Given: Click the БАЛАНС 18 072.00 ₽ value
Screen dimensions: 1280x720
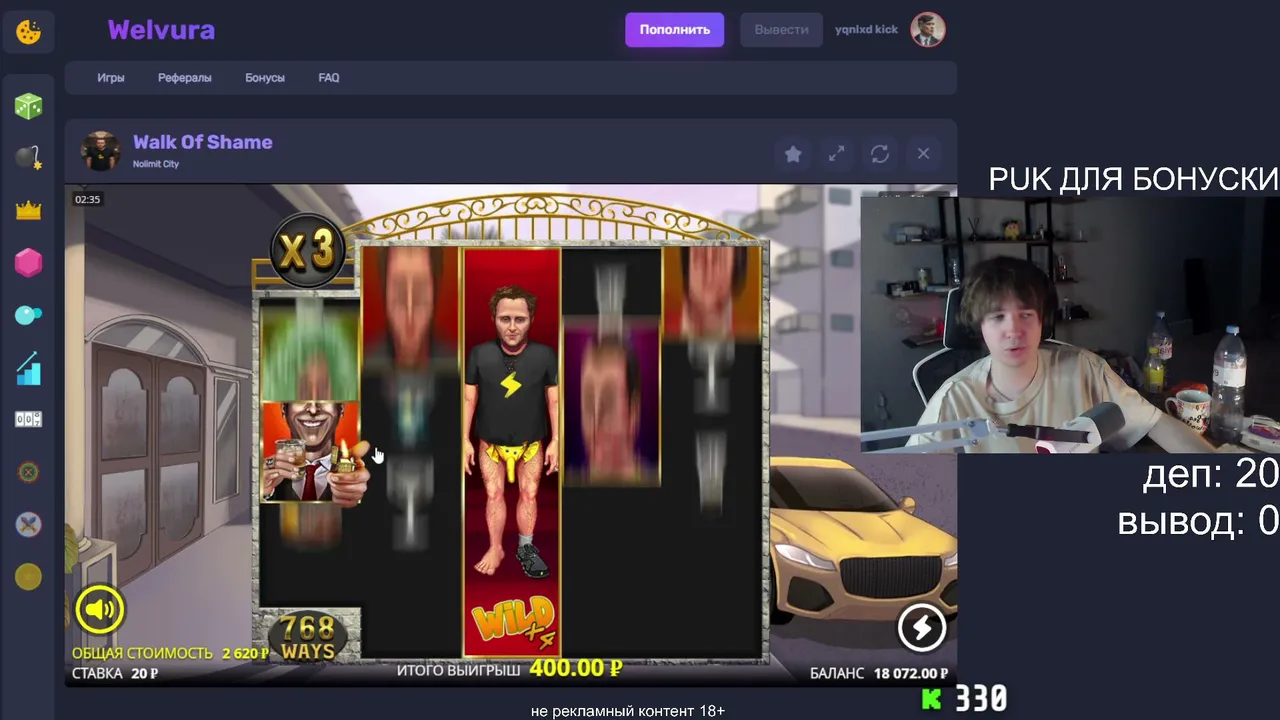Looking at the screenshot, I should pos(879,674).
